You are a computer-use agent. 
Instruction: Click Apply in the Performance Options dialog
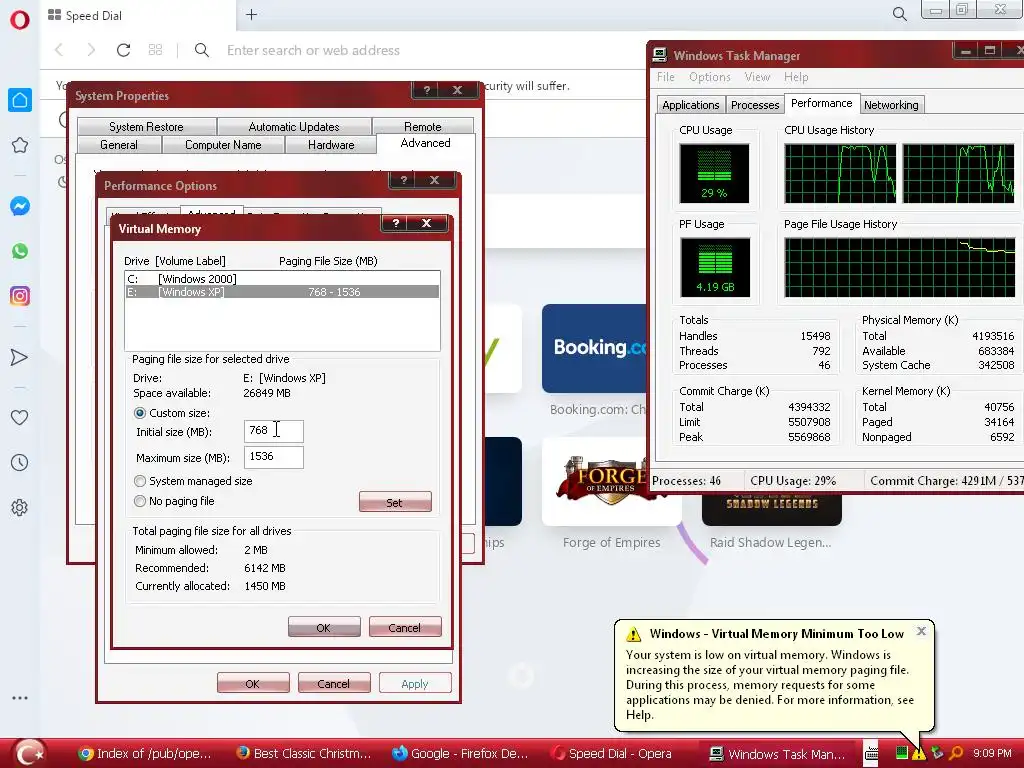tap(415, 683)
